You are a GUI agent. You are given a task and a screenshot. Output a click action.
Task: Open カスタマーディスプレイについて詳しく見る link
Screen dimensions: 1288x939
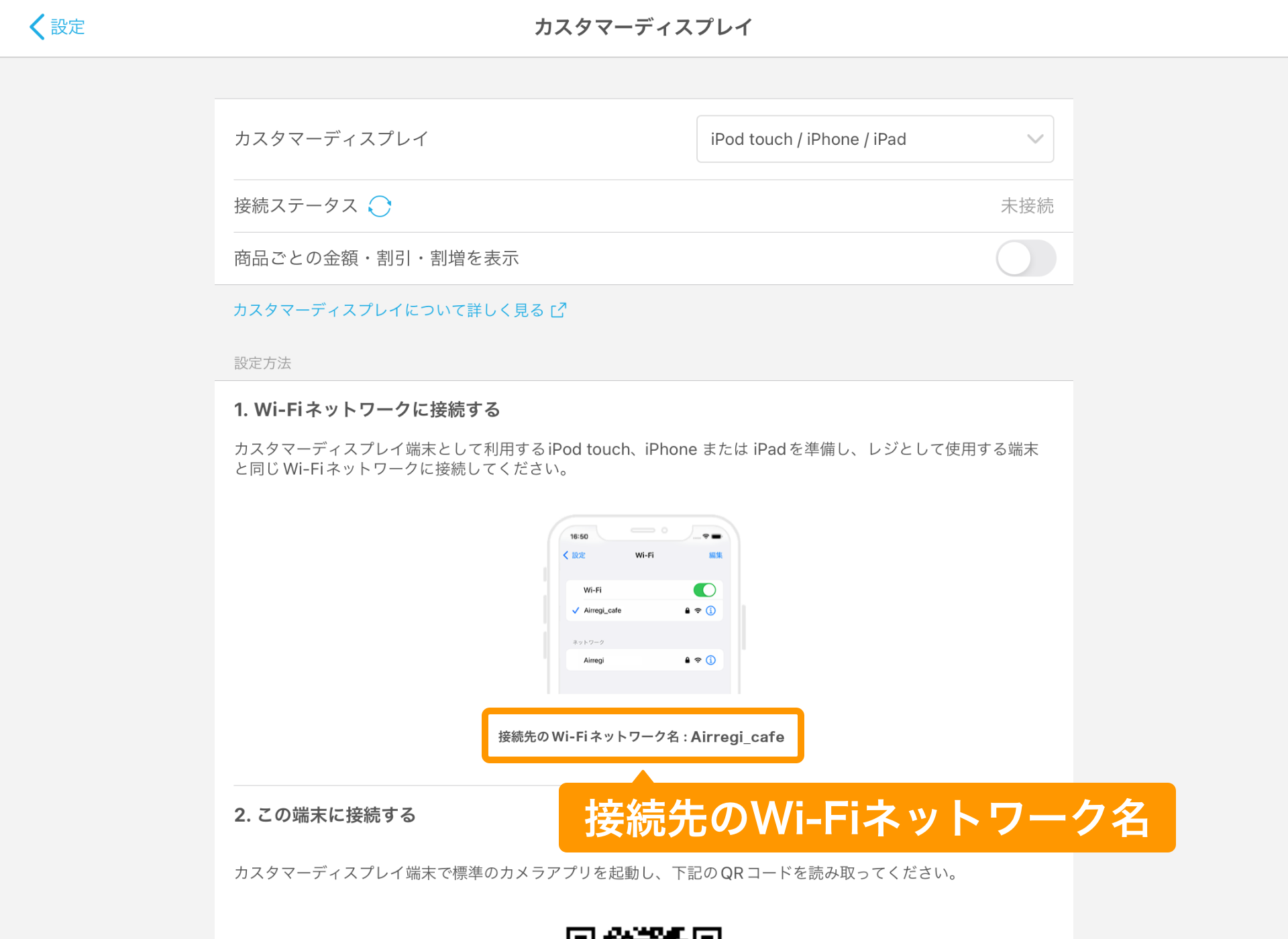pyautogui.click(x=388, y=309)
